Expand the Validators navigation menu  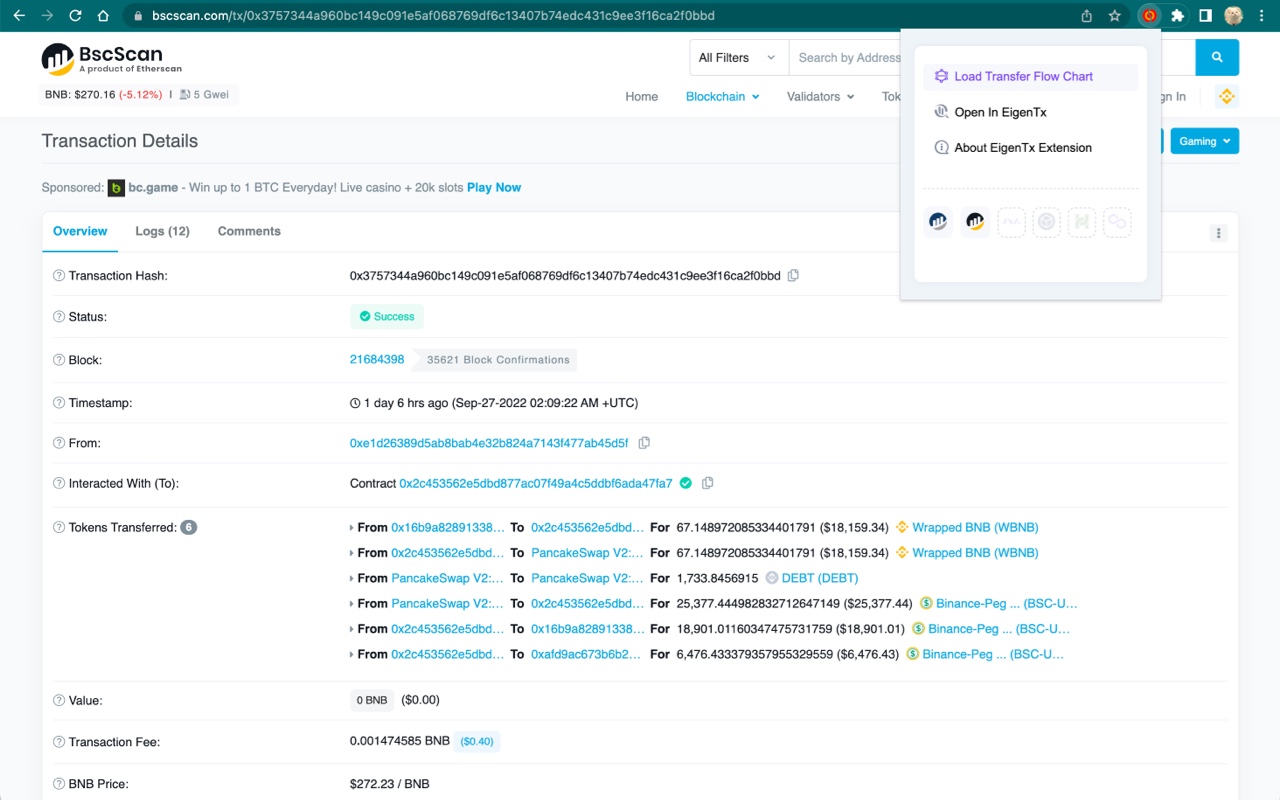[820, 97]
